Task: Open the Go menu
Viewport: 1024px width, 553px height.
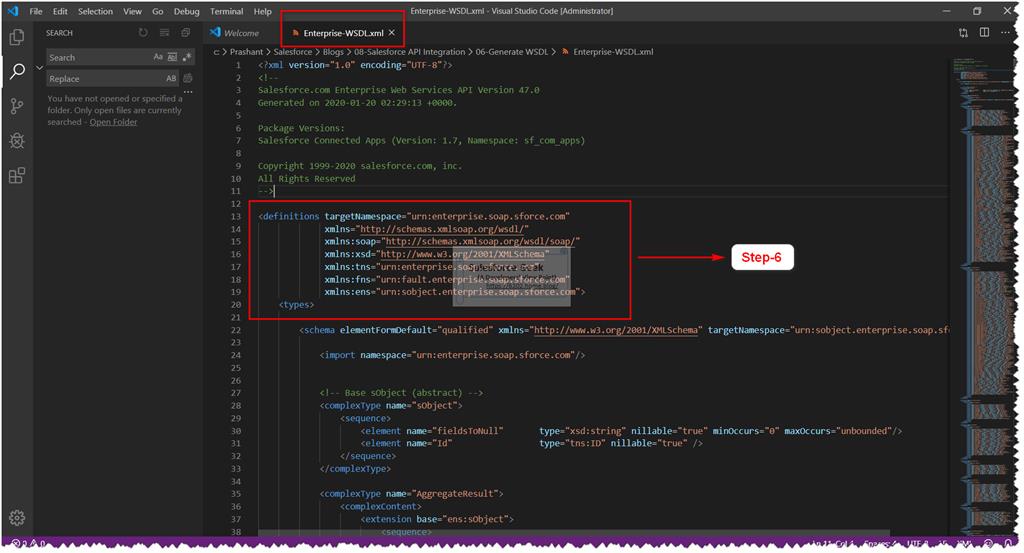Action: click(157, 11)
